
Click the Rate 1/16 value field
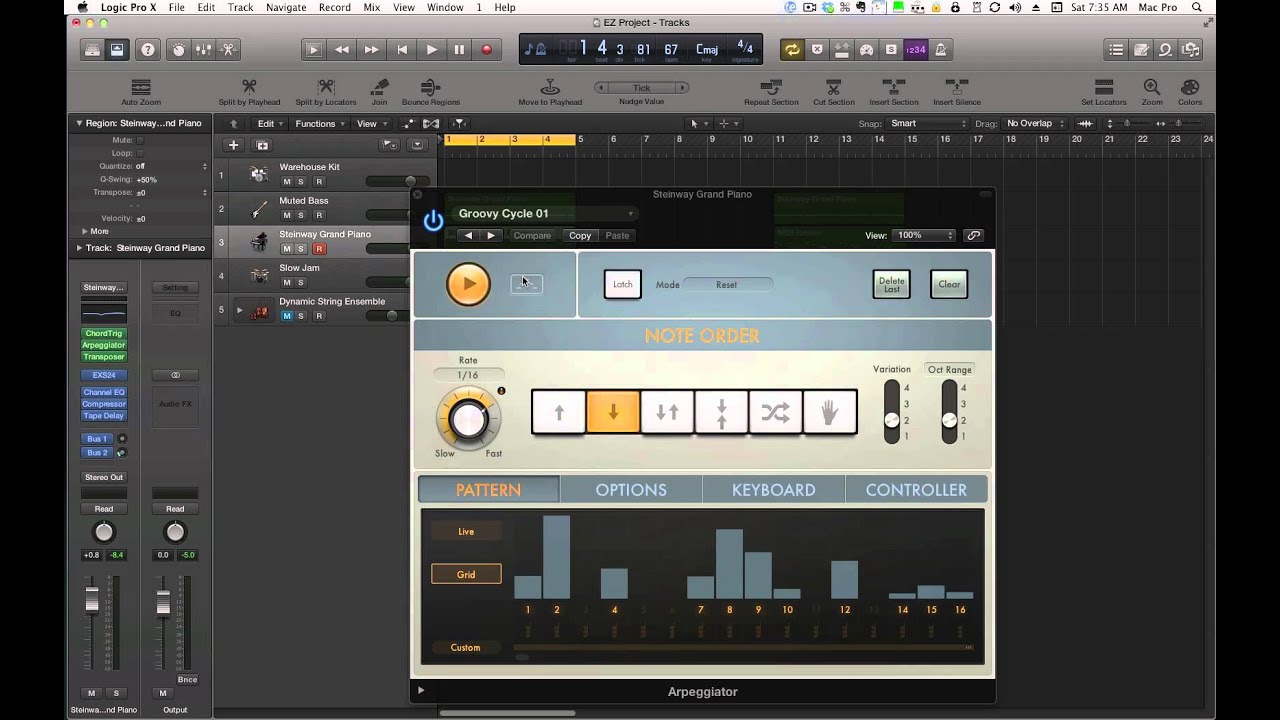[468, 375]
